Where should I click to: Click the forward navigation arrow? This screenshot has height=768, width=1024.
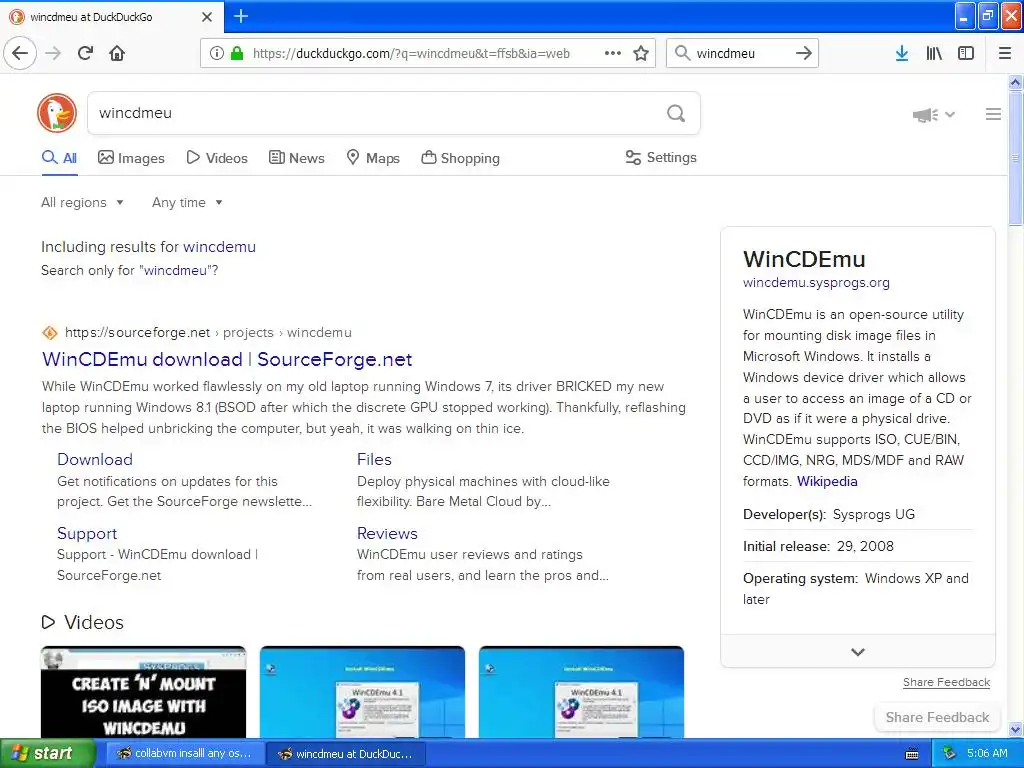point(53,53)
